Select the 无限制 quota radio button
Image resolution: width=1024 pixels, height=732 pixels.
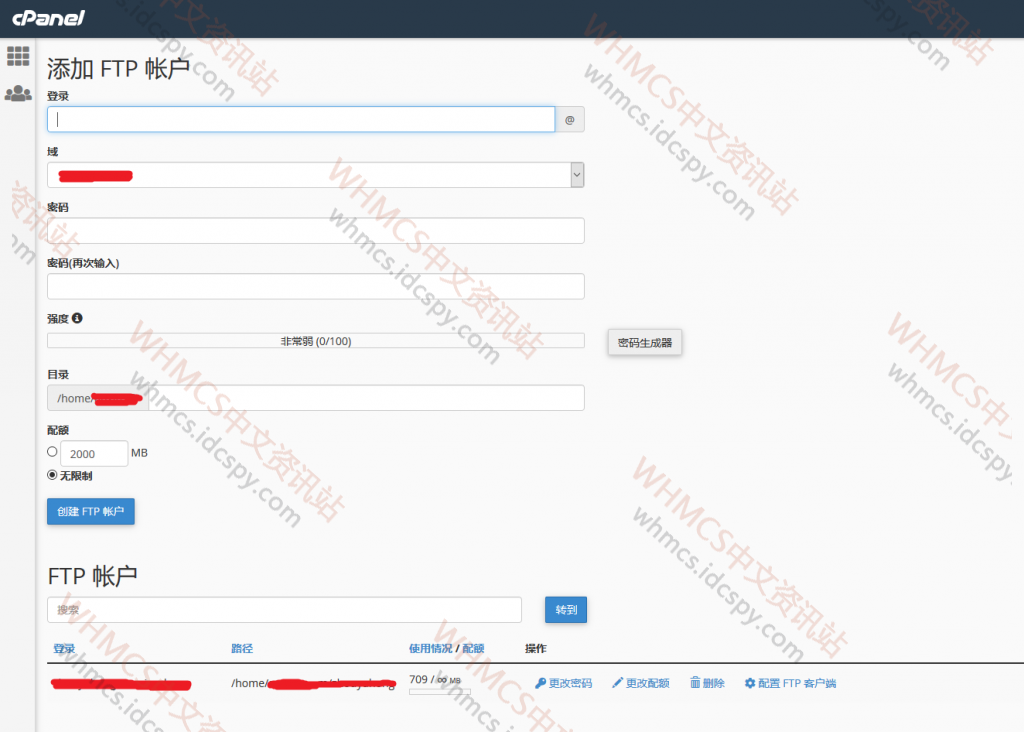[x=52, y=475]
